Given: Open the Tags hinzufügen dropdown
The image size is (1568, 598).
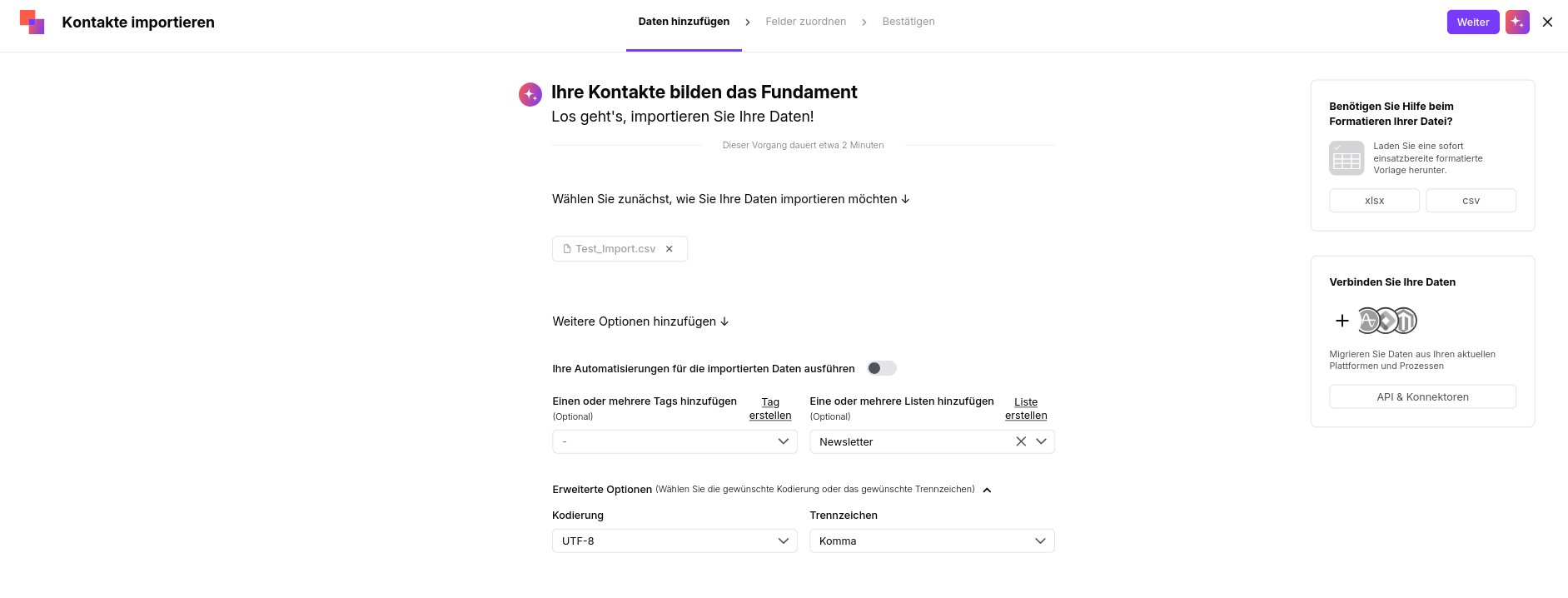Looking at the screenshot, I should click(674, 441).
